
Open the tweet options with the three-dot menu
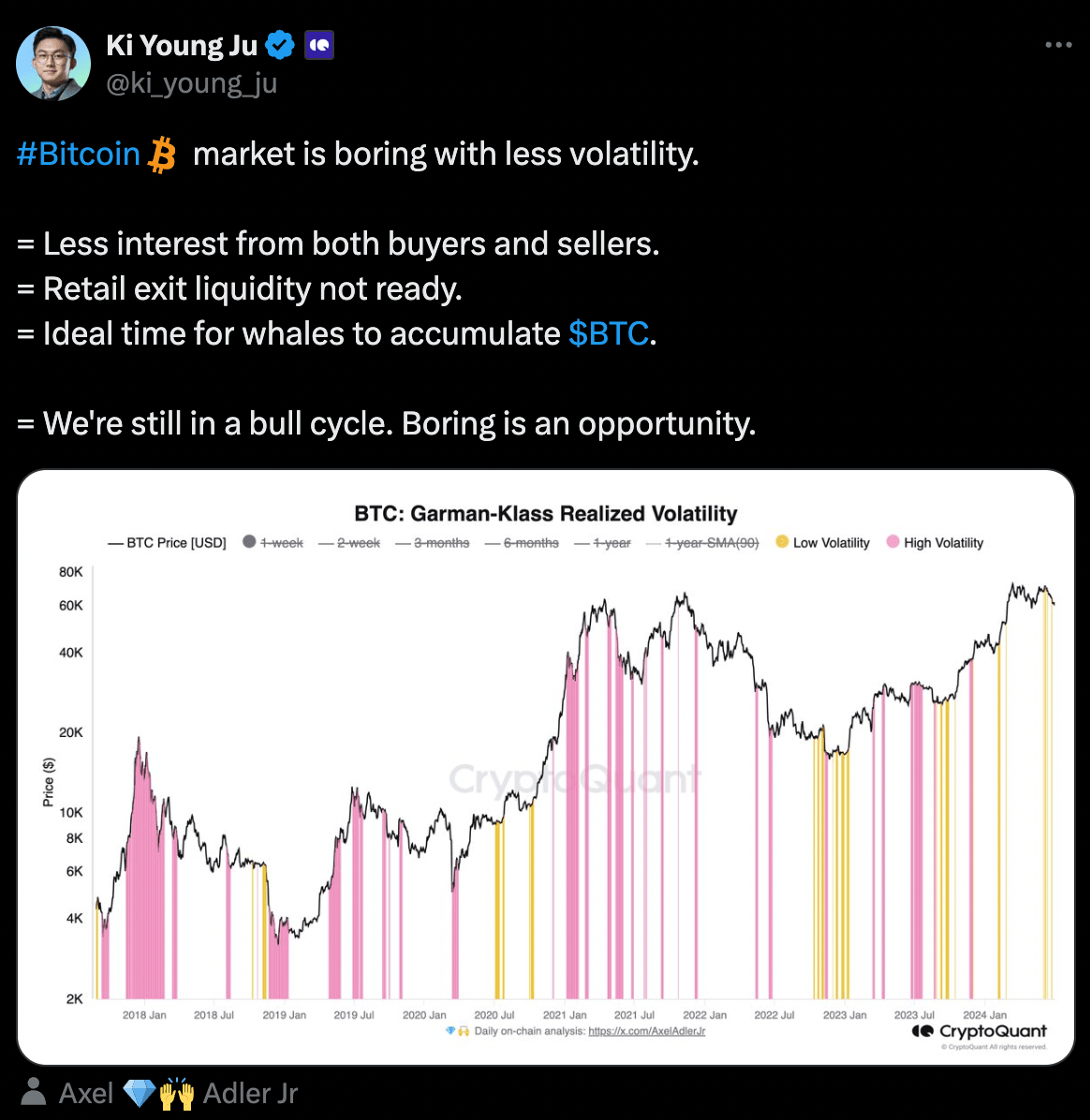click(x=1059, y=44)
